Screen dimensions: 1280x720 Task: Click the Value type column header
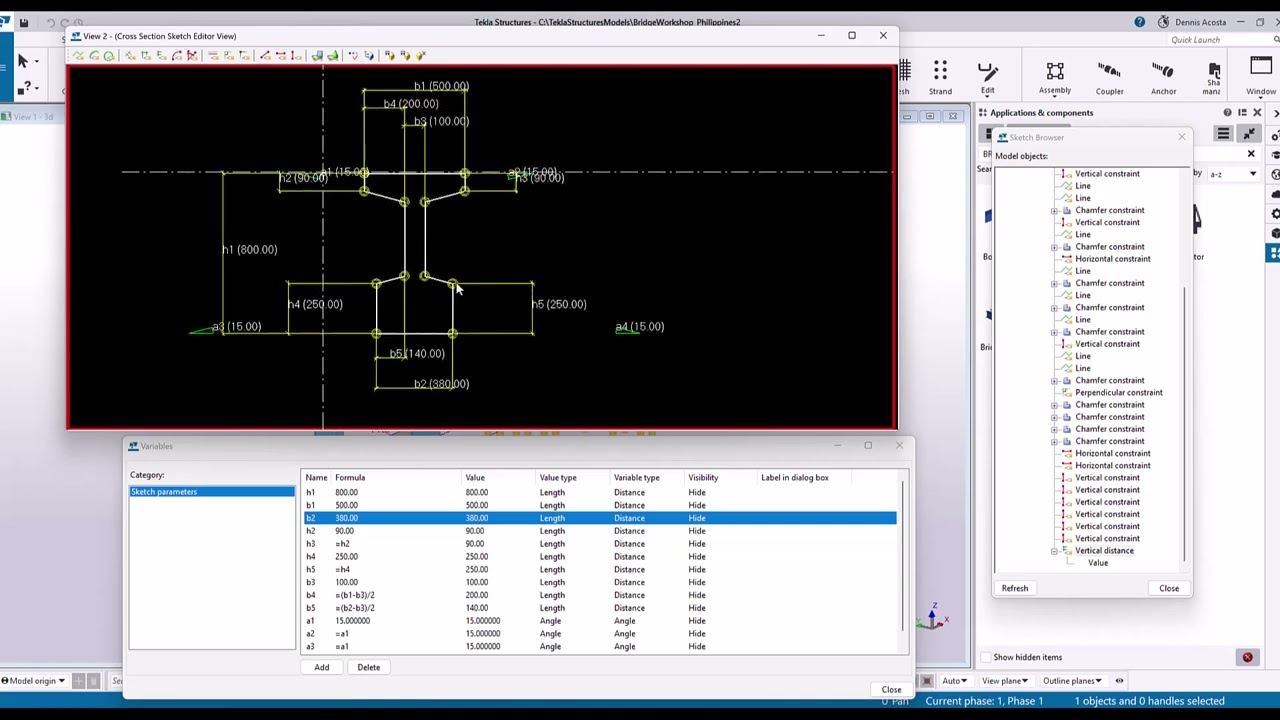(x=558, y=478)
